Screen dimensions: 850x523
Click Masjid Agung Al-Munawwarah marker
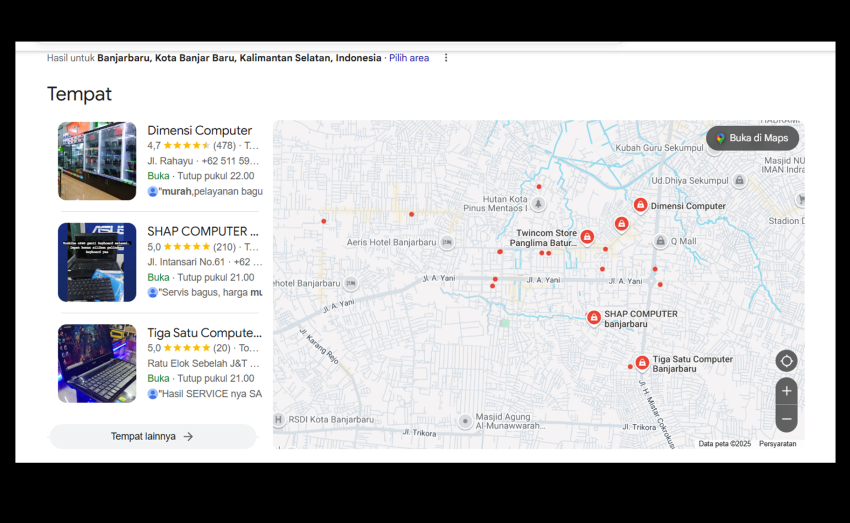click(x=465, y=422)
